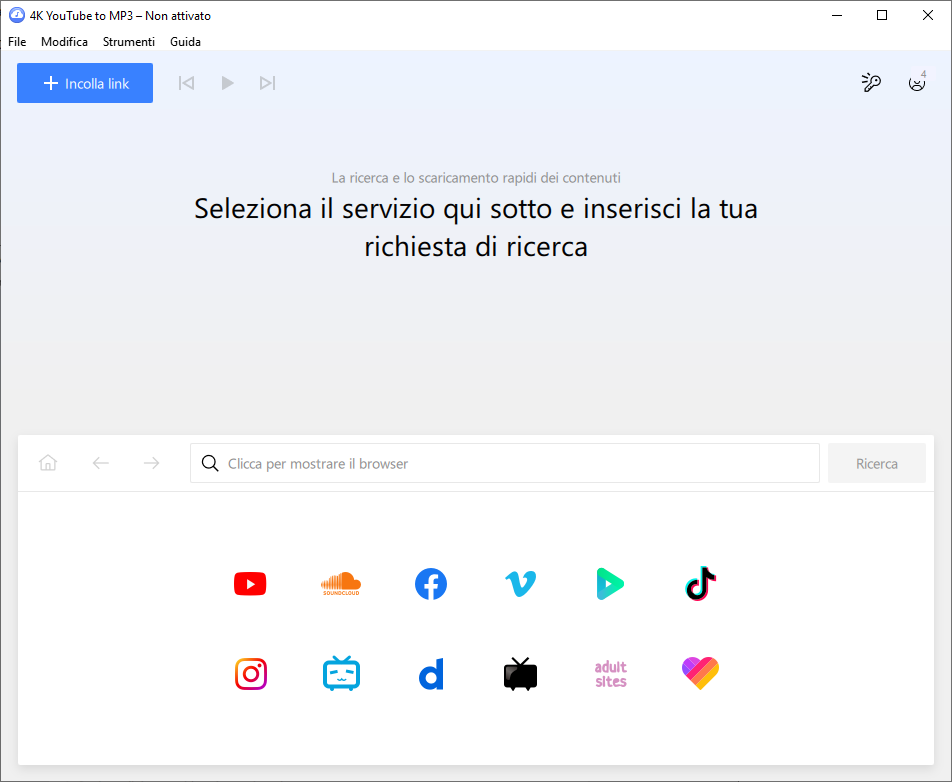Select the Likee heart service
Screen dimensions: 952x782
point(701,673)
